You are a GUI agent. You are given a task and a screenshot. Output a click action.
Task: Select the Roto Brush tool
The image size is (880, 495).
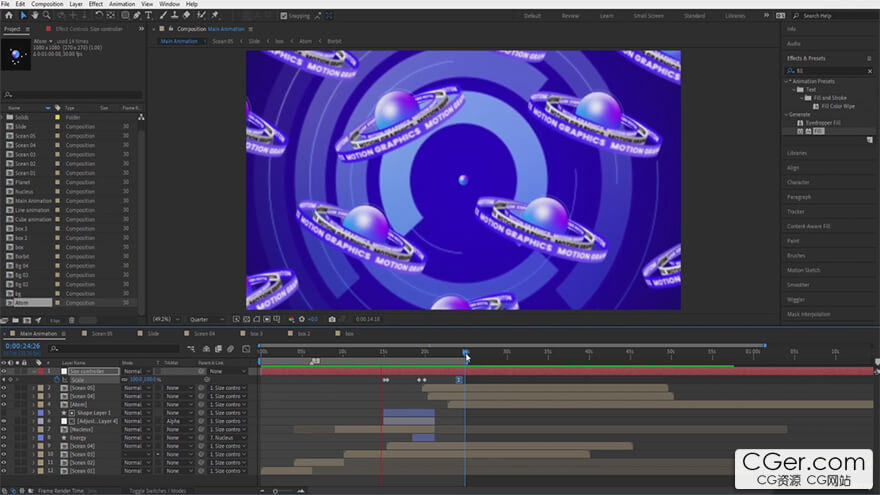click(x=201, y=16)
